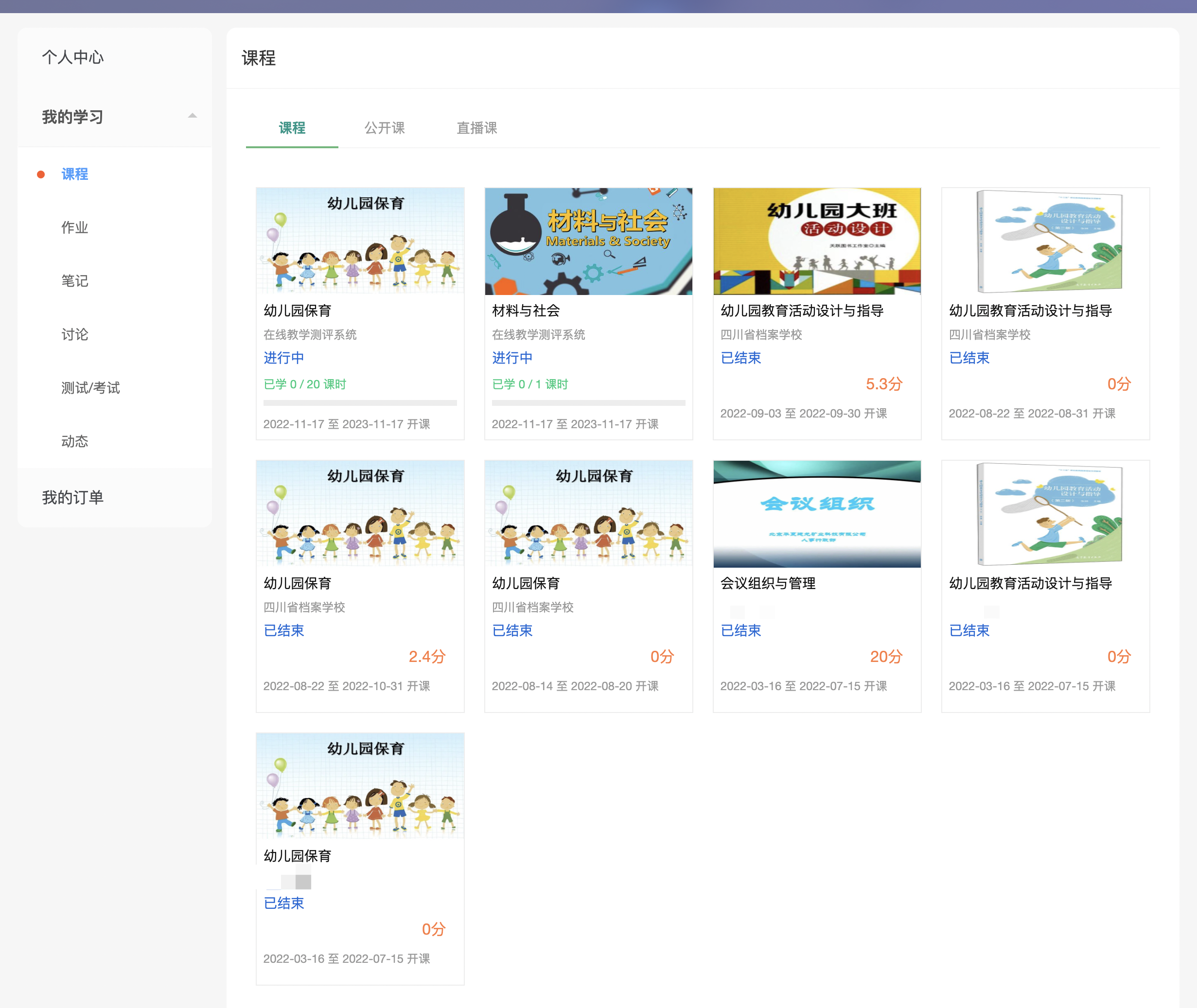Open 我的订单 section
Screen dimensions: 1197x1008
[72, 497]
